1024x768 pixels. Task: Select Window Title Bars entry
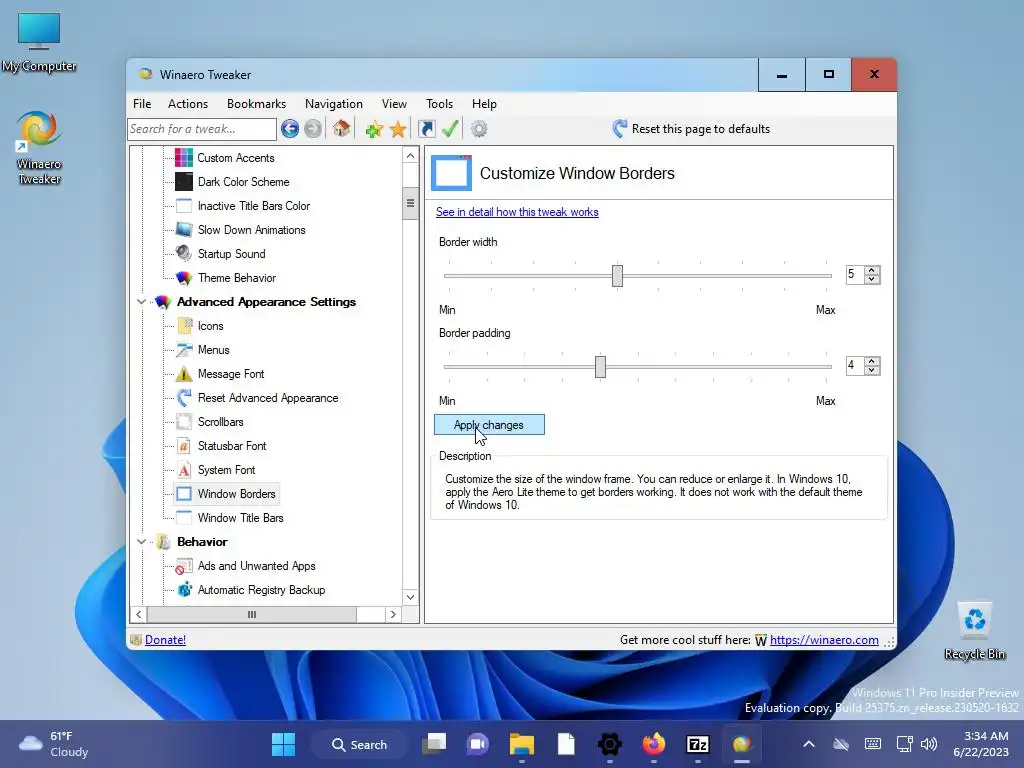coord(240,518)
